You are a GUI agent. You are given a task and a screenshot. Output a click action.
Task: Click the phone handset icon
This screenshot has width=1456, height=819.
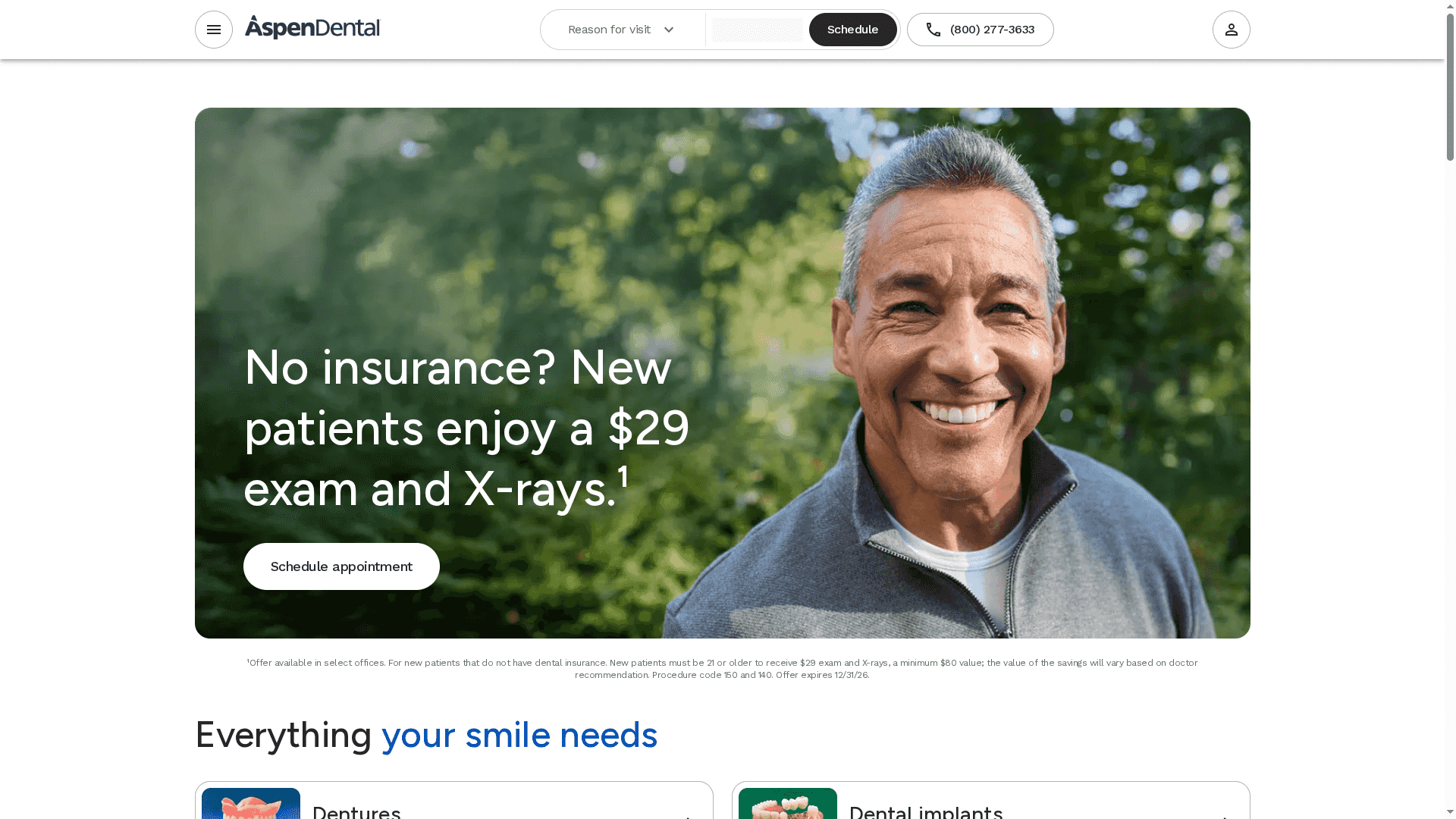tap(934, 30)
